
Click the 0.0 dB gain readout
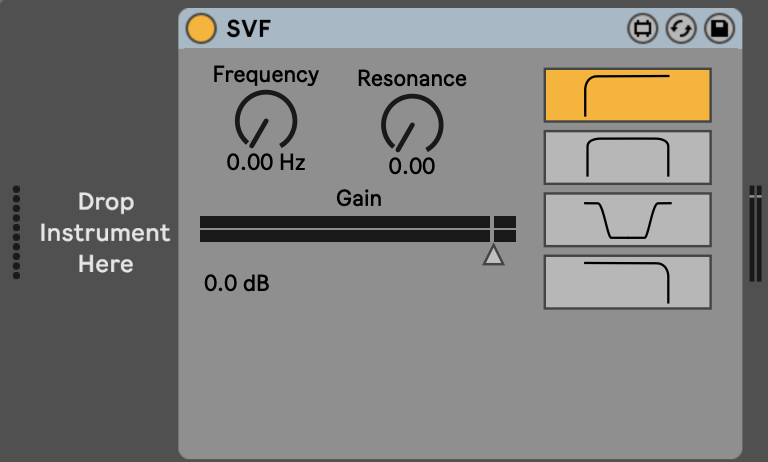pyautogui.click(x=236, y=284)
